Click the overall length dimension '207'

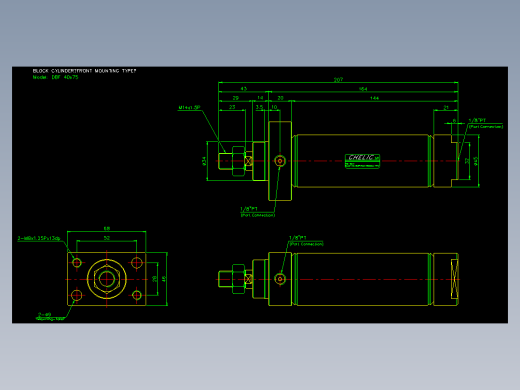338,80
